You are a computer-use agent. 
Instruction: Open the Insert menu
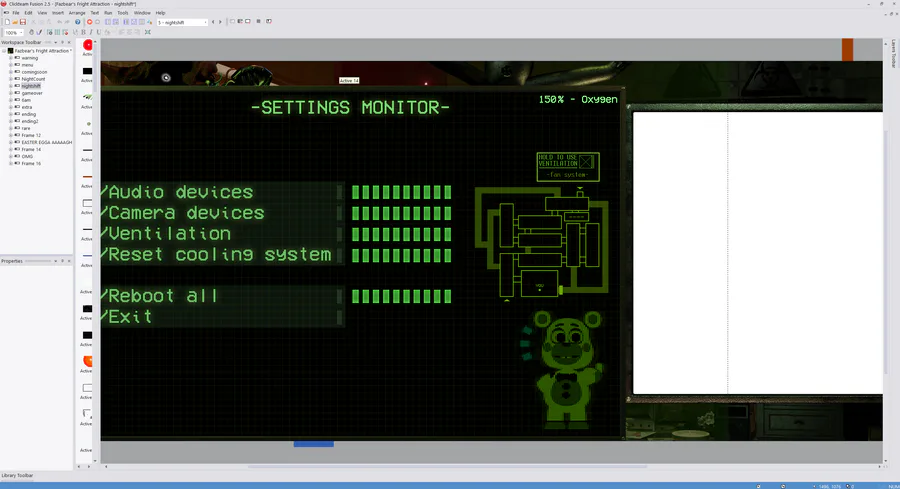[58, 13]
